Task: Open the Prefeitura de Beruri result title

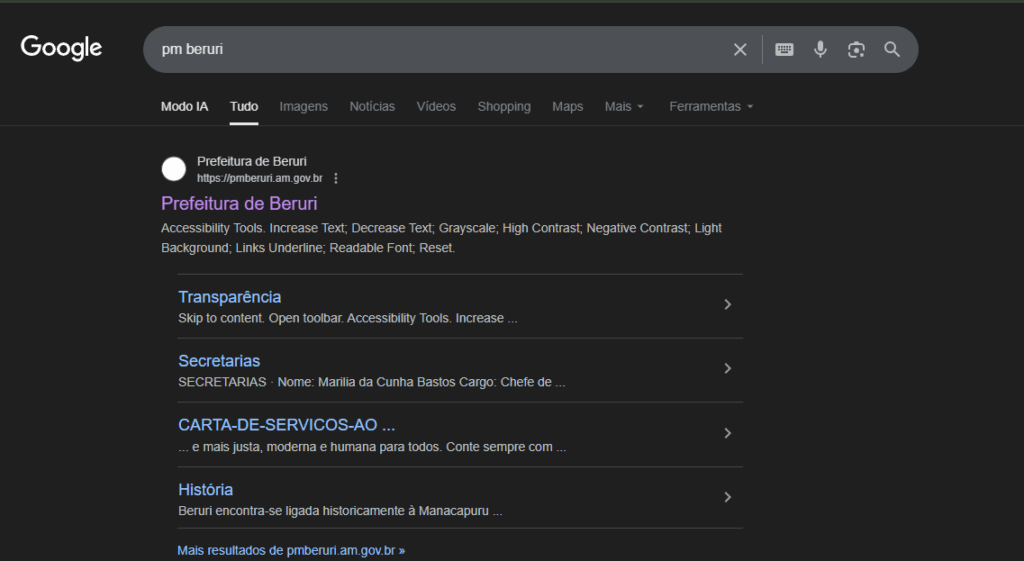Action: tap(239, 203)
